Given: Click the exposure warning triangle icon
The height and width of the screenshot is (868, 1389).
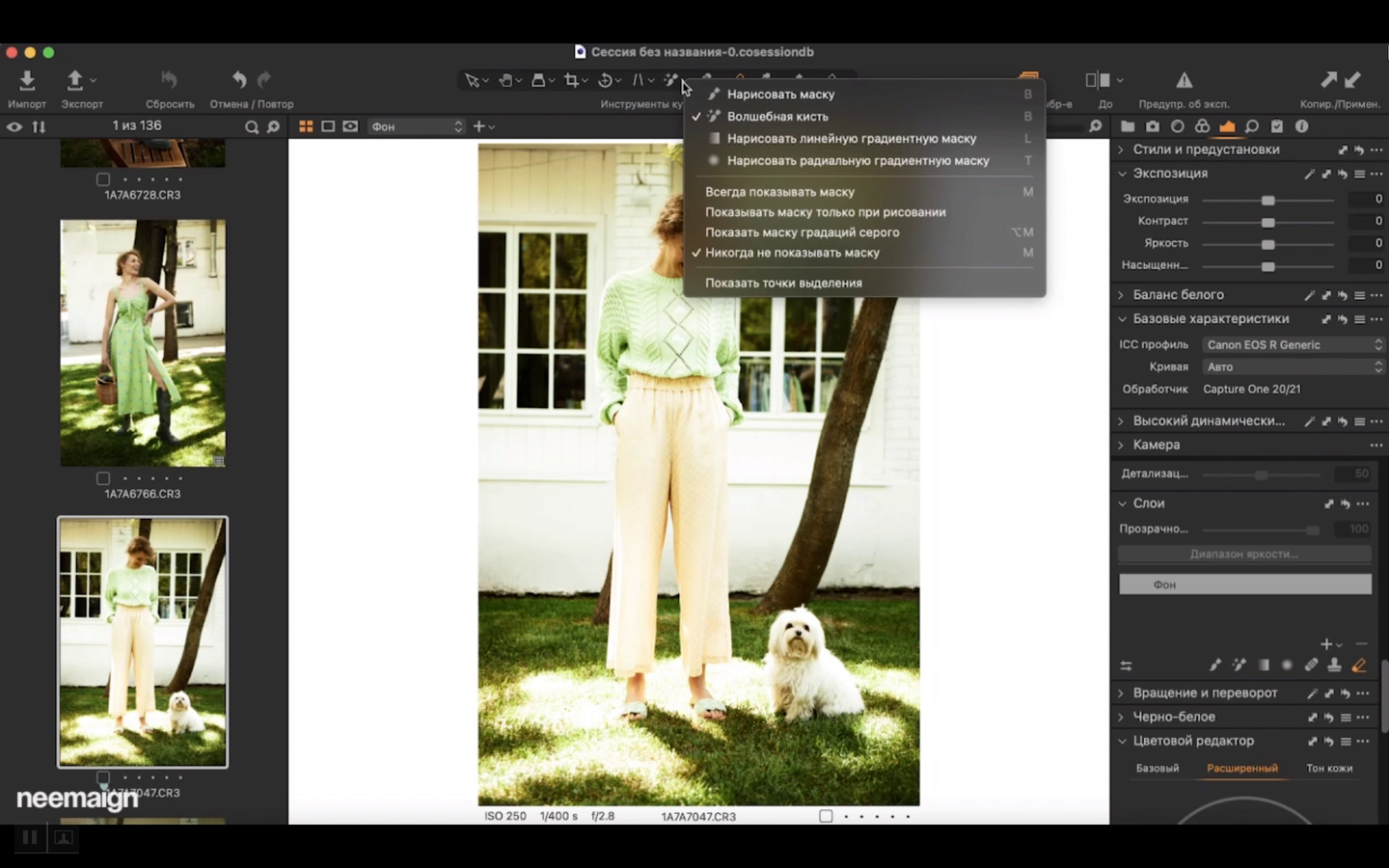Looking at the screenshot, I should [x=1184, y=81].
